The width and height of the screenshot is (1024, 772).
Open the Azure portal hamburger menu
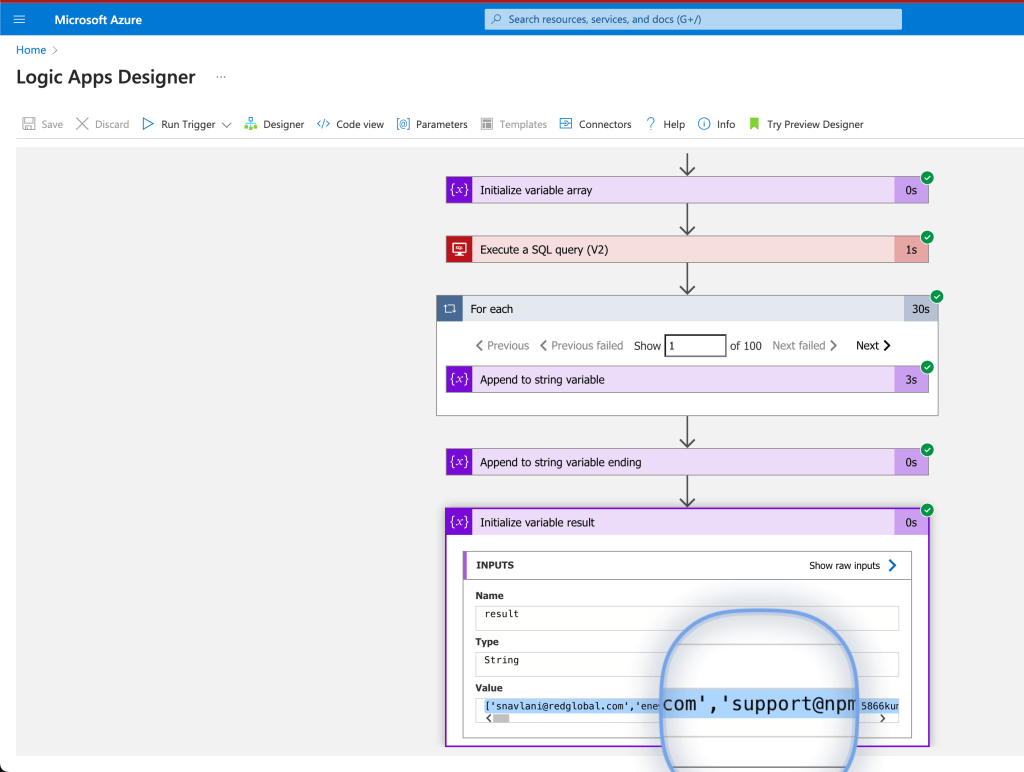[x=19, y=20]
